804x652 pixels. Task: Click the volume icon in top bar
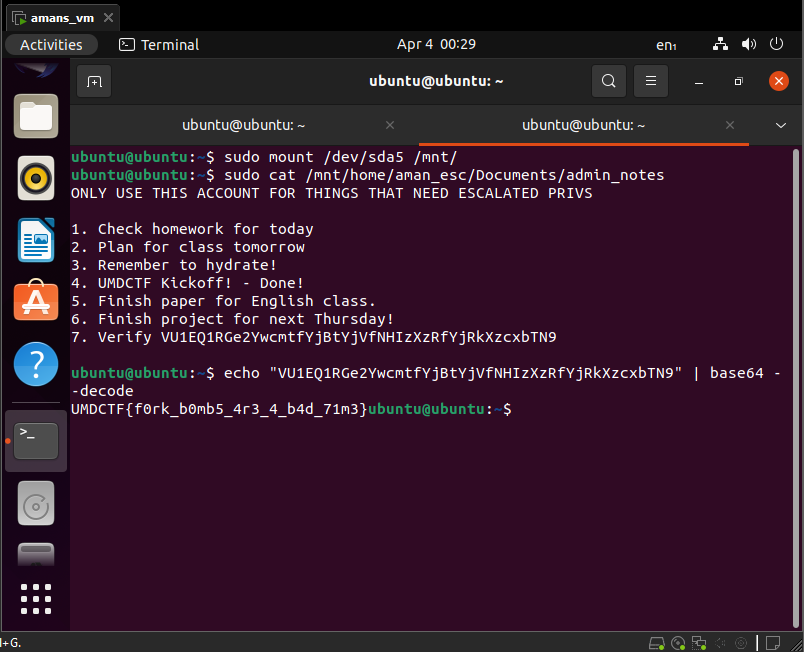[748, 45]
